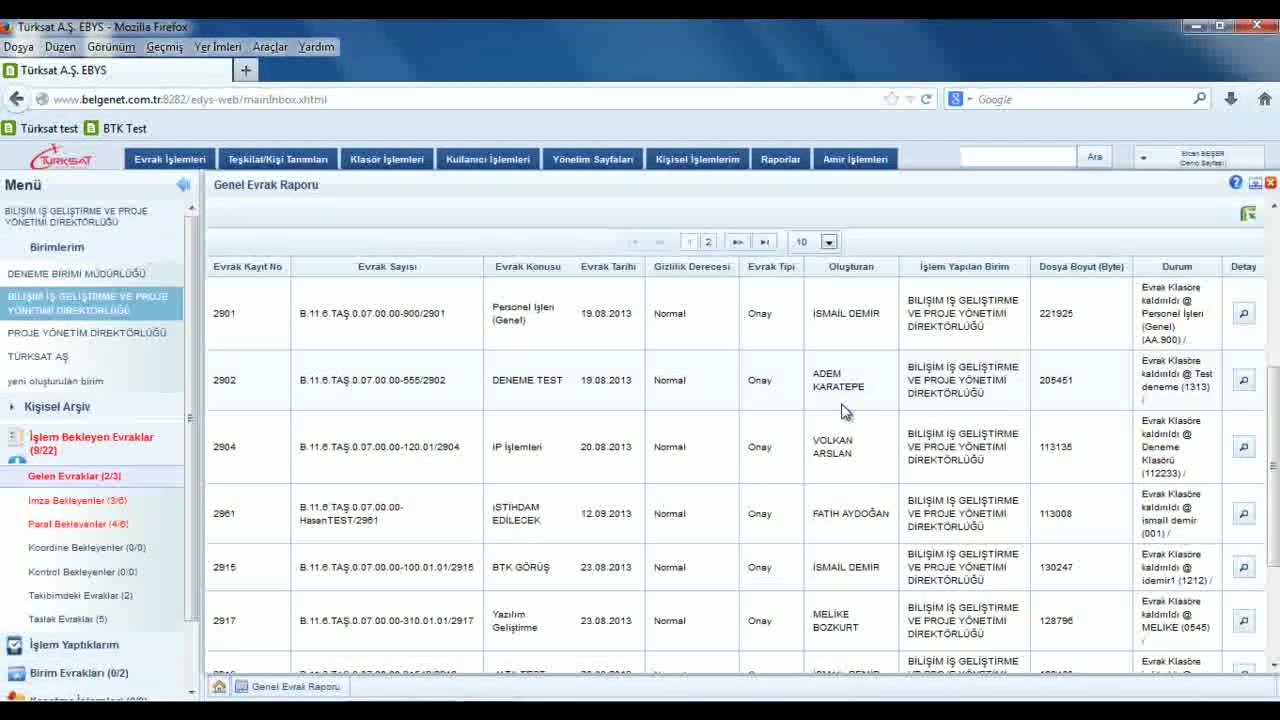Screen dimensions: 1280x720
Task: Open the user profile dropdown arrow
Action: 1143,158
